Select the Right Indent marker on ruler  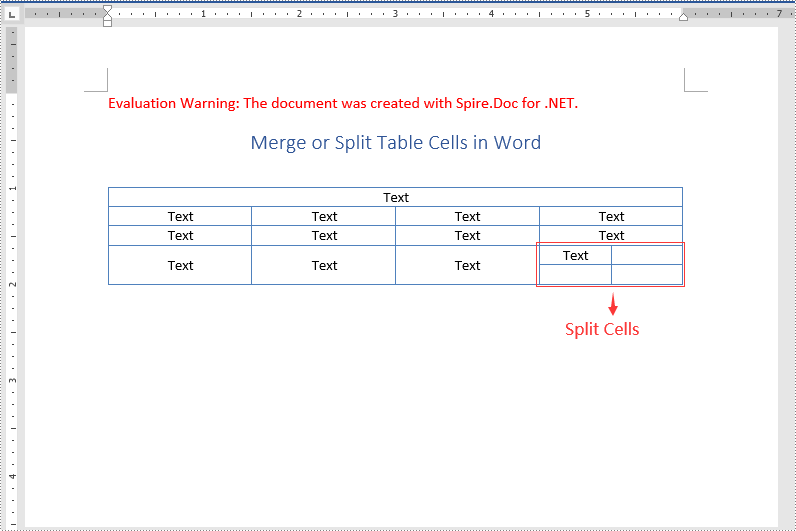click(683, 17)
